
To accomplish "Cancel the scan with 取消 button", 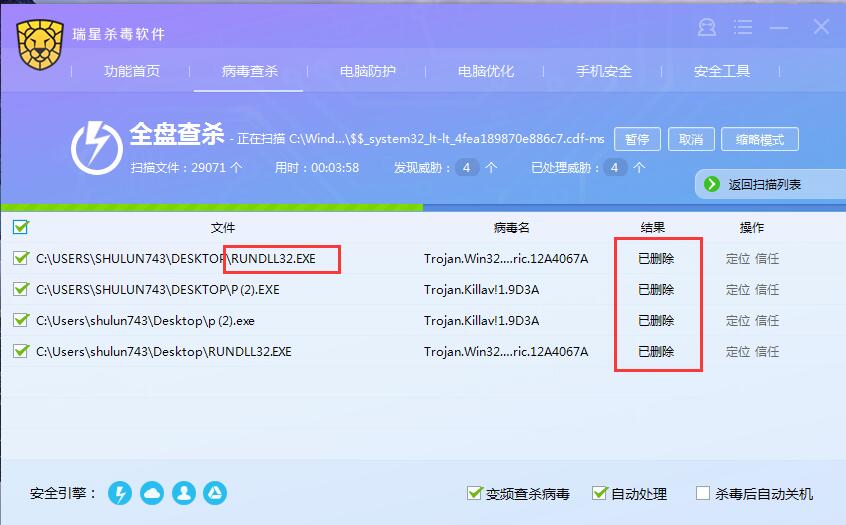I will (x=691, y=140).
